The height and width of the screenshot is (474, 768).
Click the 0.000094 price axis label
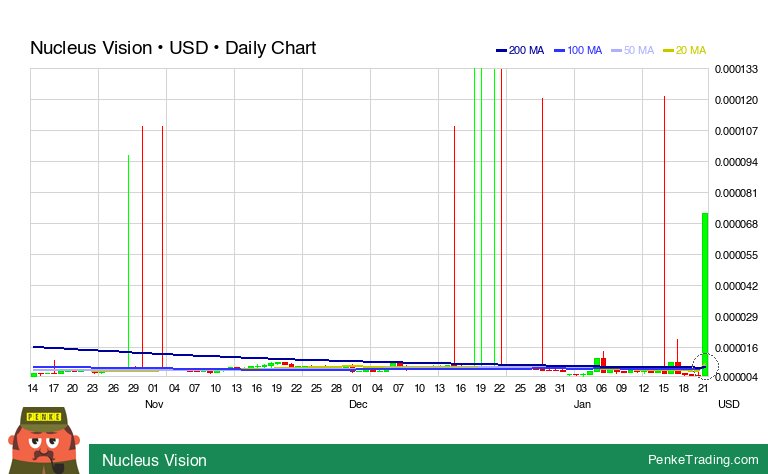(736, 162)
